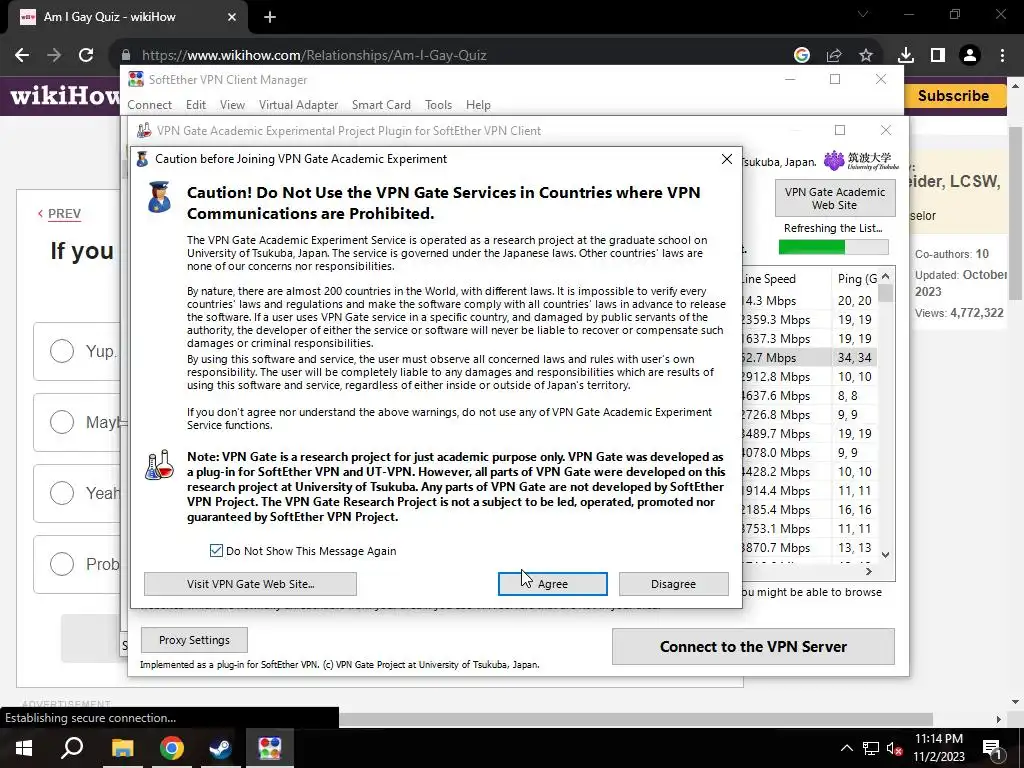The width and height of the screenshot is (1024, 768).
Task: Open the Connect menu in SoftEther
Action: click(x=150, y=104)
